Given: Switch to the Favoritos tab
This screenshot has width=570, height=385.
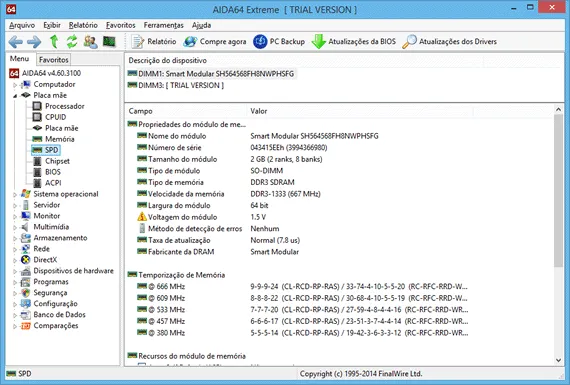Looking at the screenshot, I should pos(53,60).
